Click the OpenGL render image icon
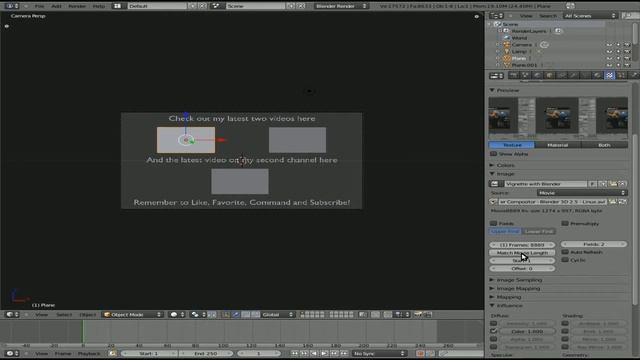The height and width of the screenshot is (360, 640). click(418, 315)
